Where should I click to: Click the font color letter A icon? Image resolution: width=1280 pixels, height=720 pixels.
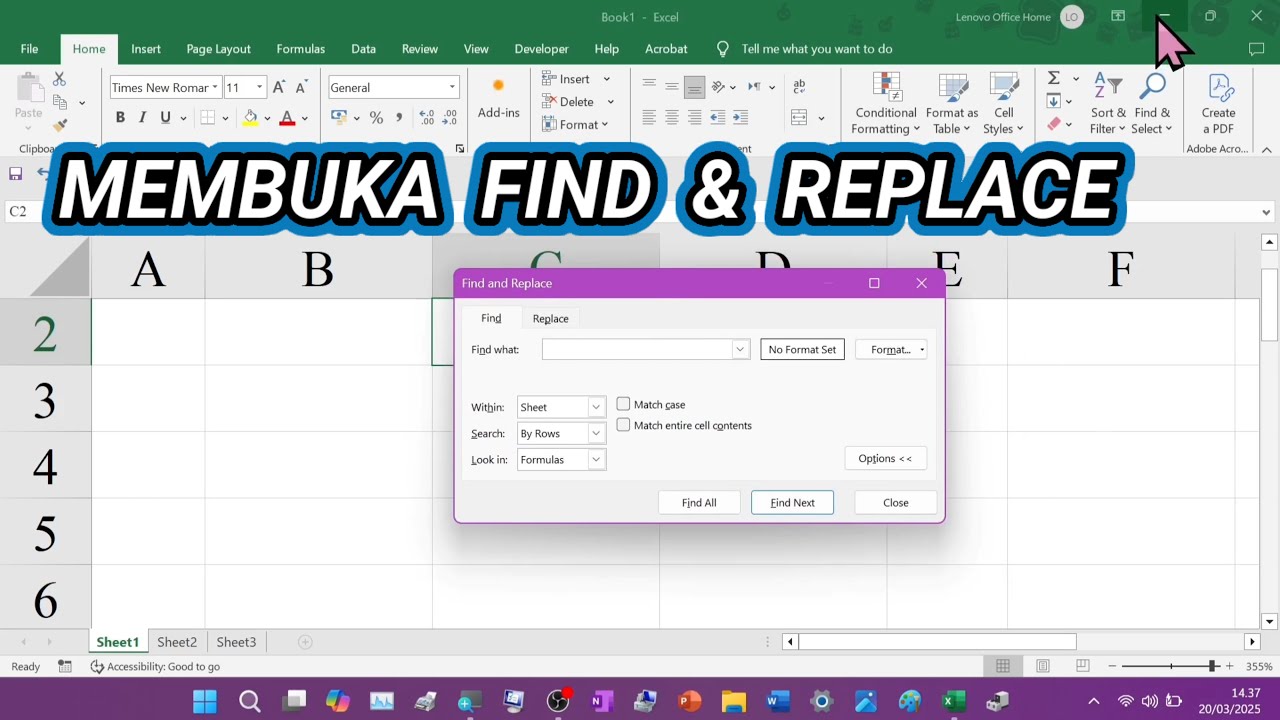click(x=287, y=118)
